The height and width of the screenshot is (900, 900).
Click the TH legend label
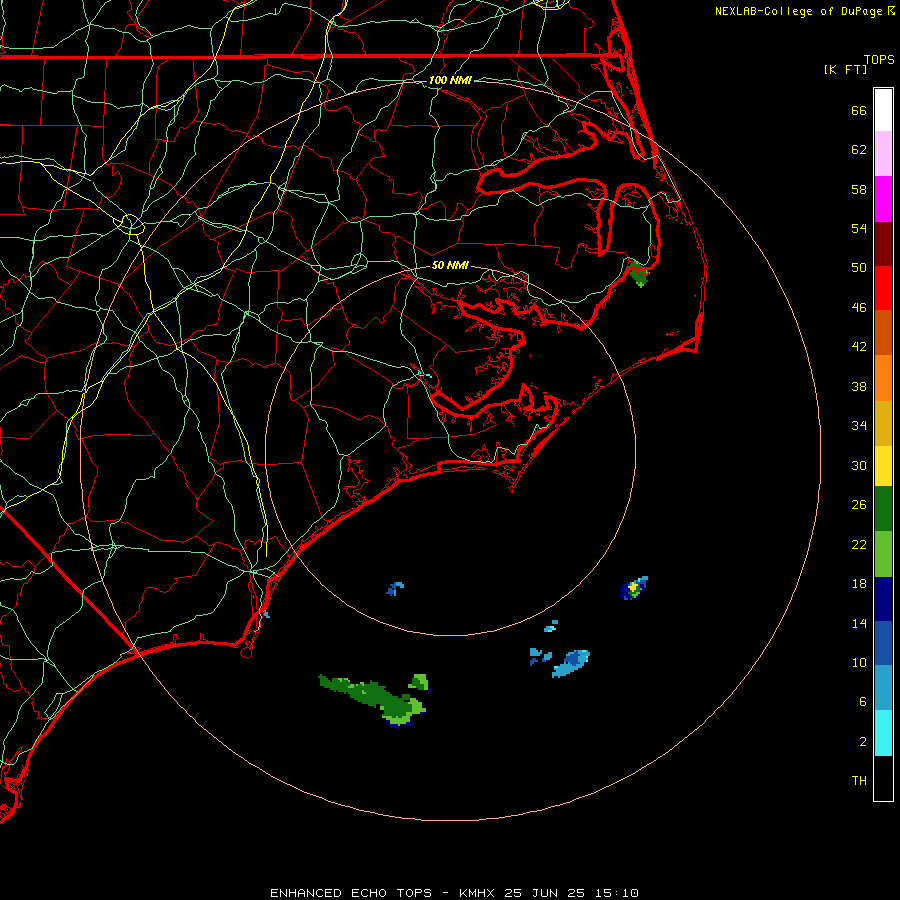tap(859, 781)
